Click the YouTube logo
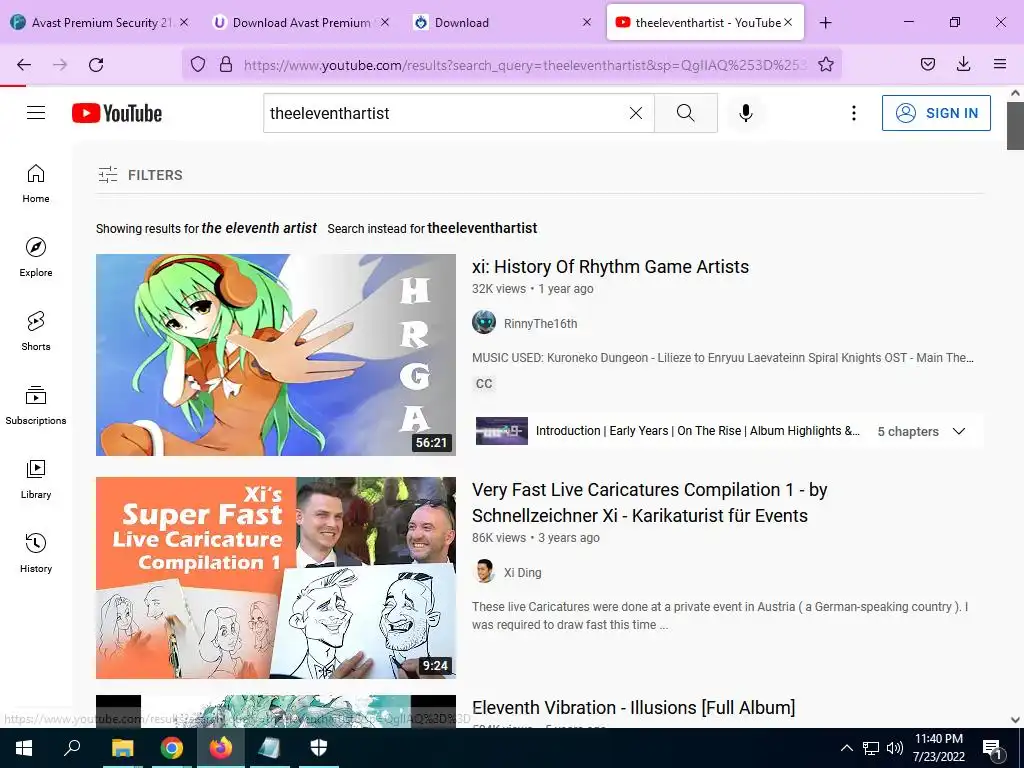Screen dimensions: 1024x768 click(117, 113)
